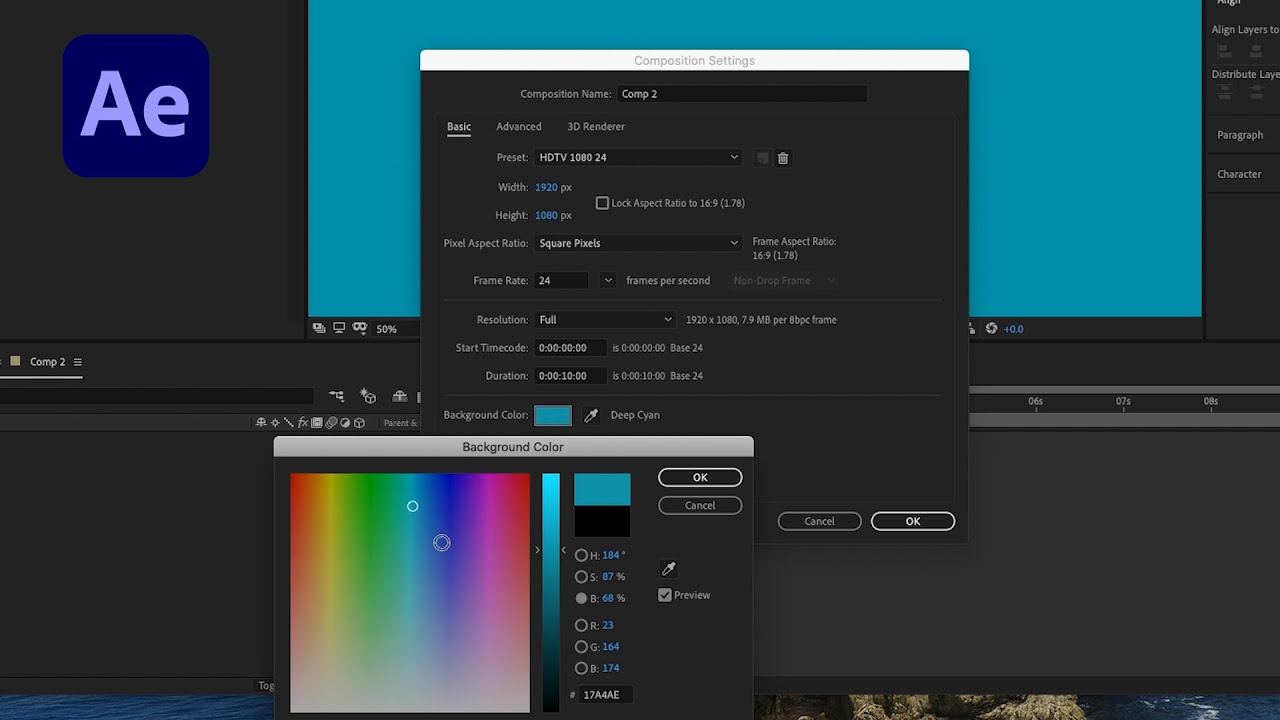The image size is (1280, 720).
Task: Open the Paragraph panel
Action: click(x=1240, y=135)
